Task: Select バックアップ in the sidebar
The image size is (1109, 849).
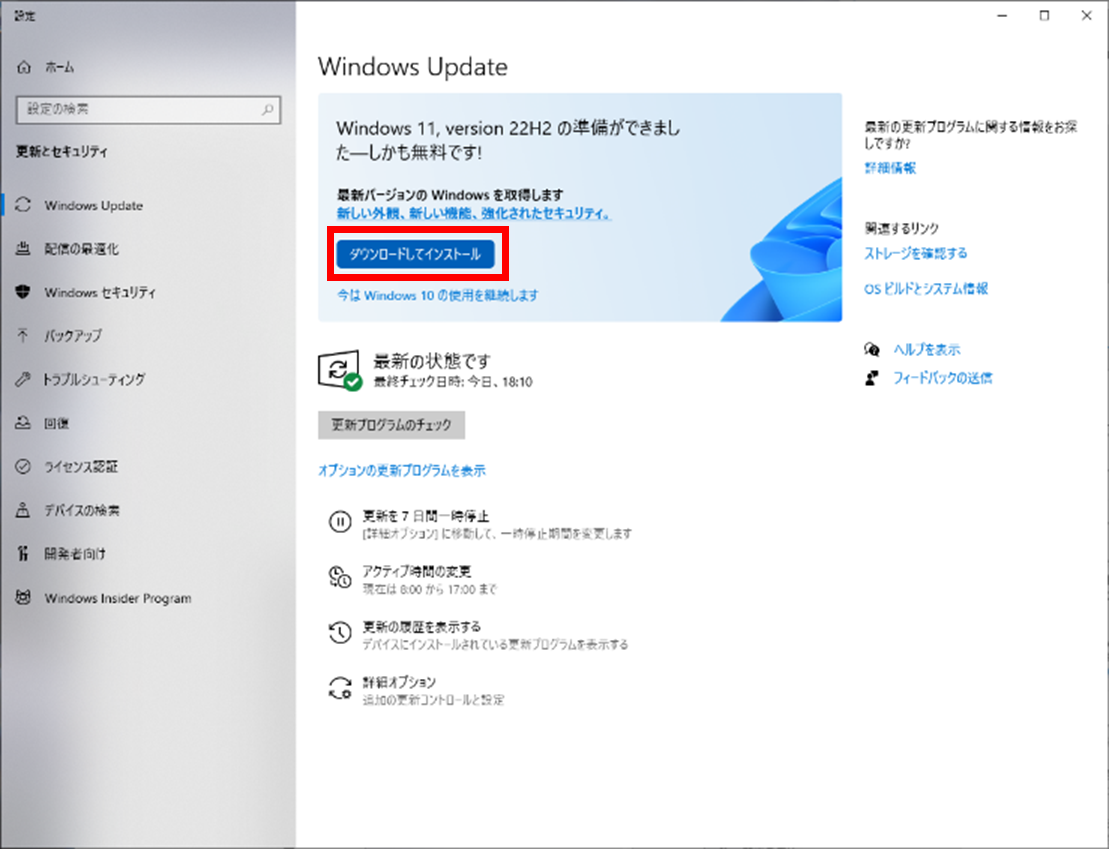Action: point(148,336)
